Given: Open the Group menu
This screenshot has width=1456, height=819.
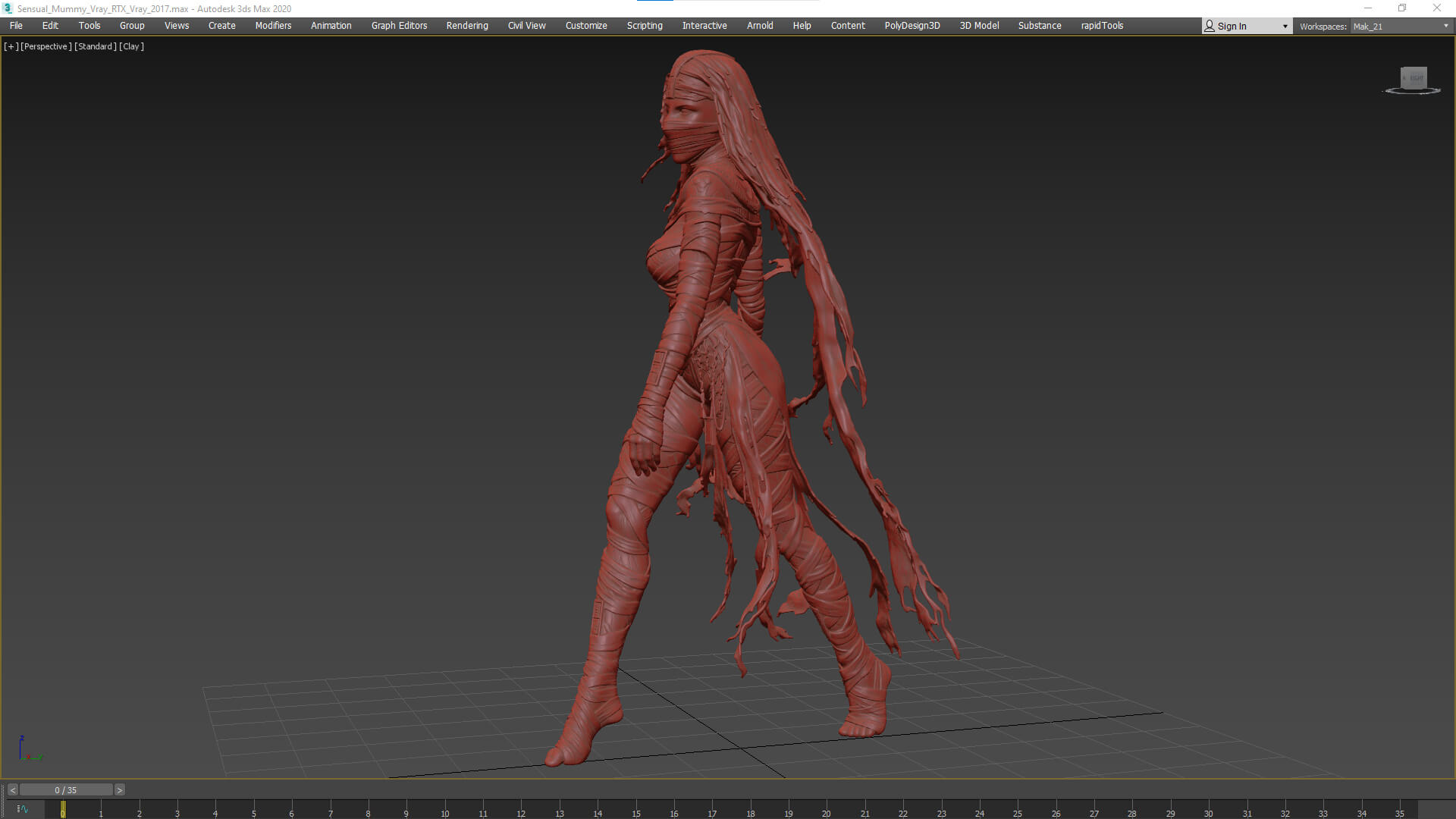Looking at the screenshot, I should click(x=132, y=25).
